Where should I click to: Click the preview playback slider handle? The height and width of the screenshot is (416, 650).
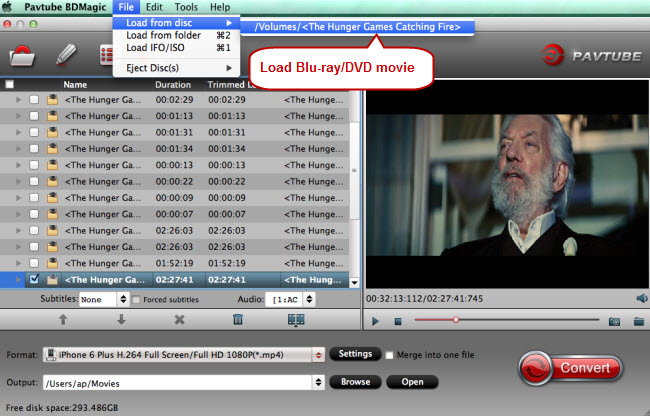pyautogui.click(x=456, y=320)
